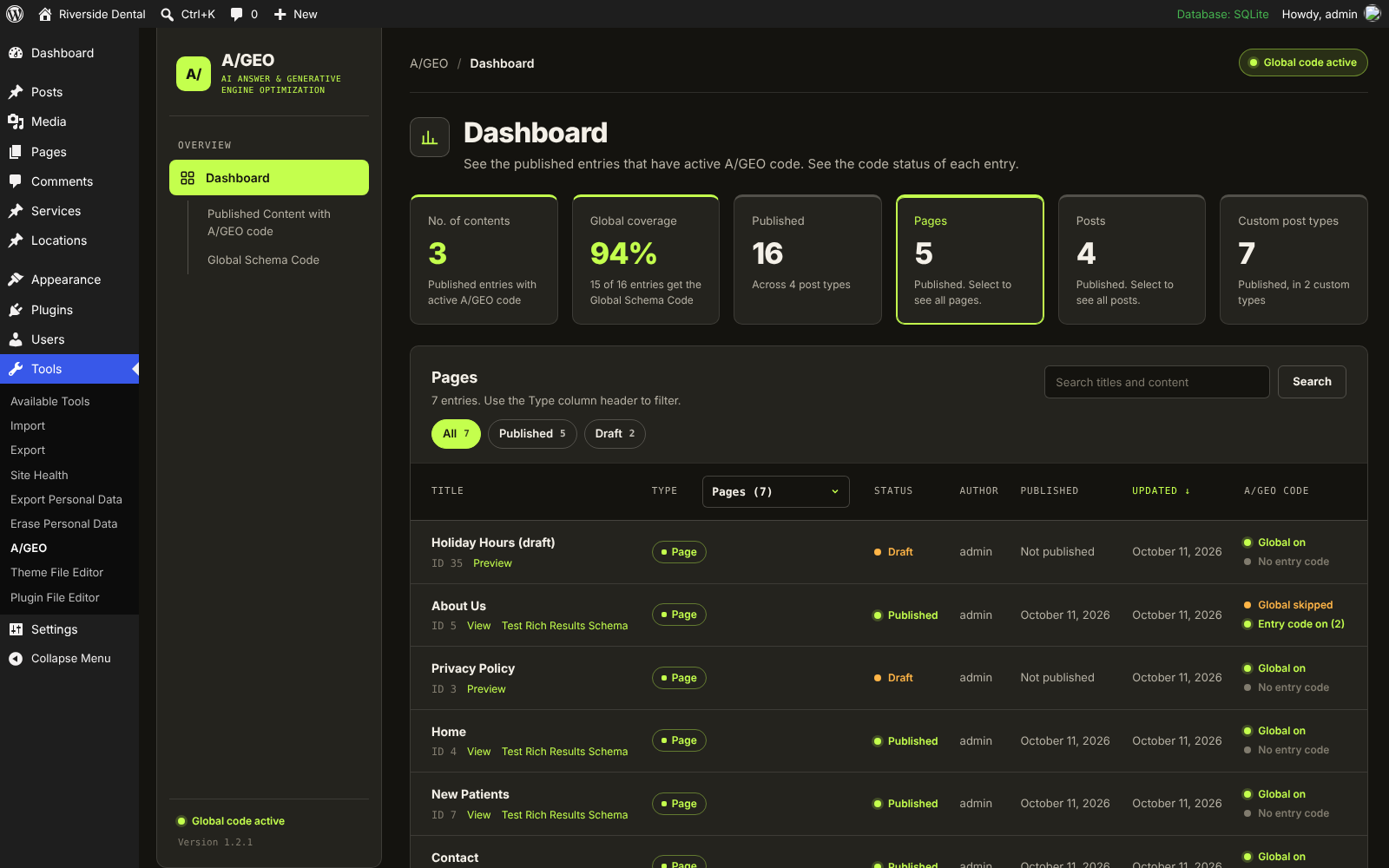
Task: Open the Plugins plug icon
Action: tap(16, 310)
